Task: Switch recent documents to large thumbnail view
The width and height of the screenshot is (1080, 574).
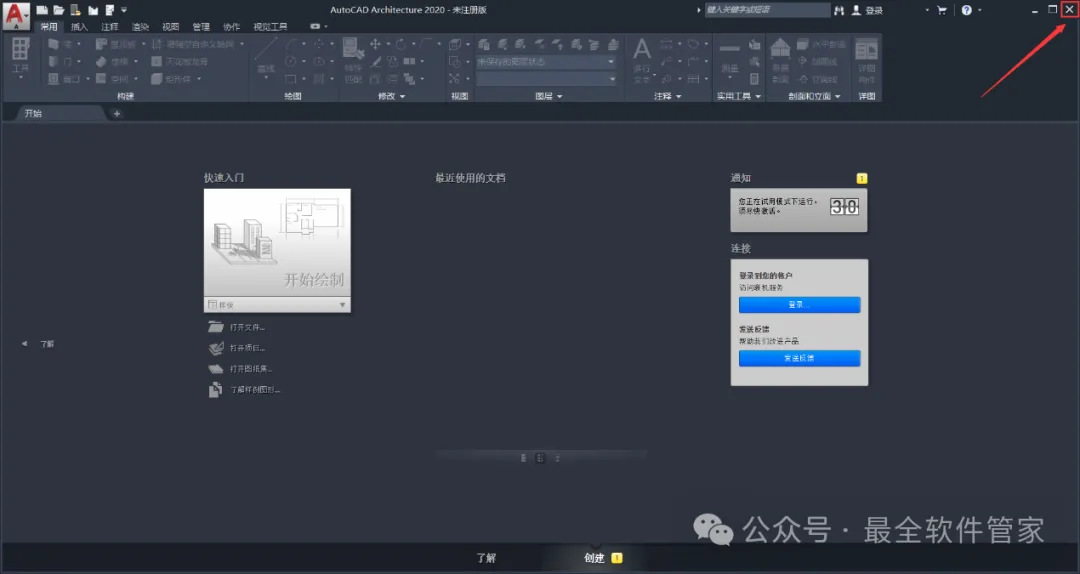Action: (523, 458)
